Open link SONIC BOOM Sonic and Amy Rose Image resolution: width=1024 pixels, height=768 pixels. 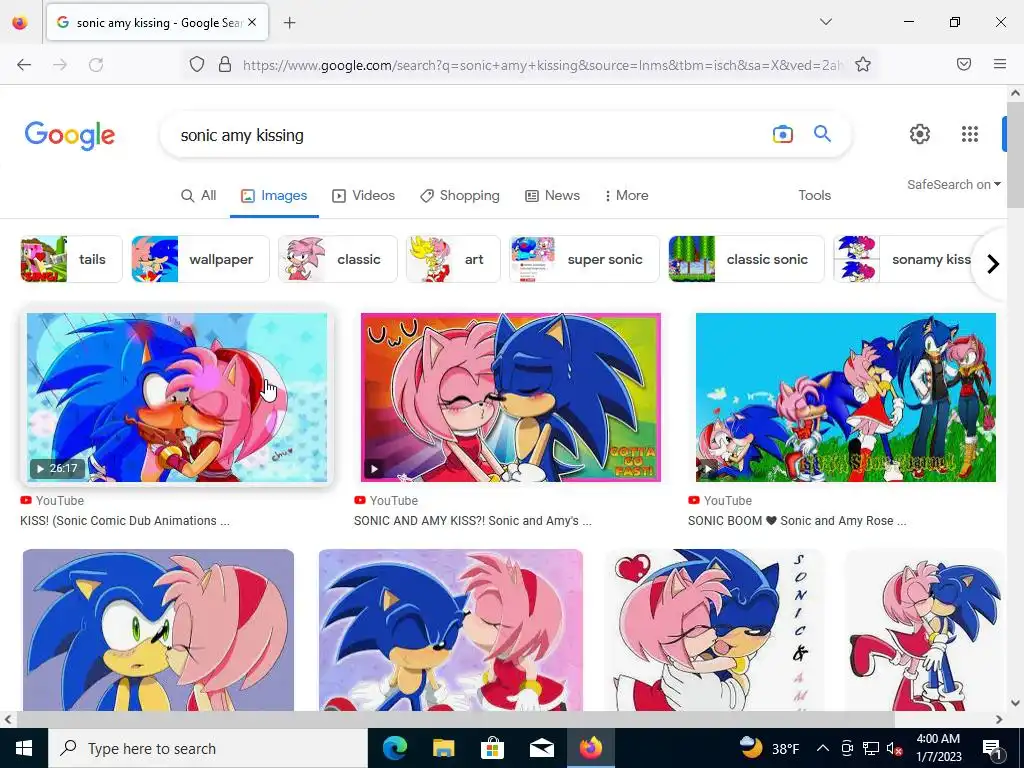click(x=797, y=520)
